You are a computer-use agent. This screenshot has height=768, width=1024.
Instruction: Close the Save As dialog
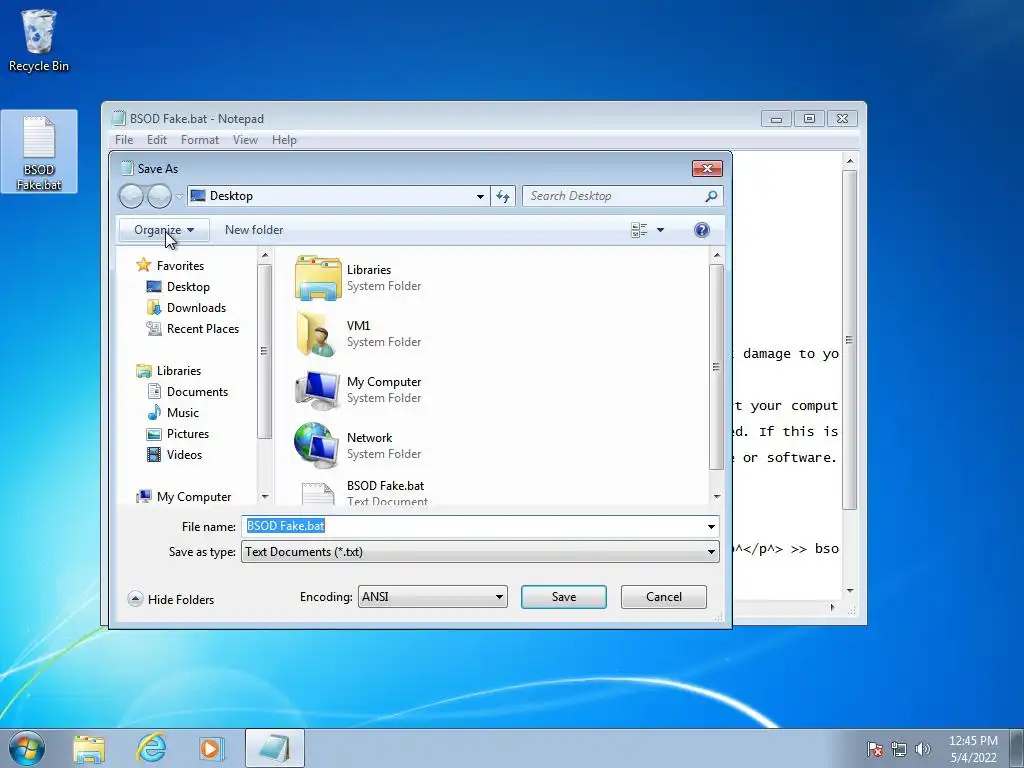click(707, 168)
